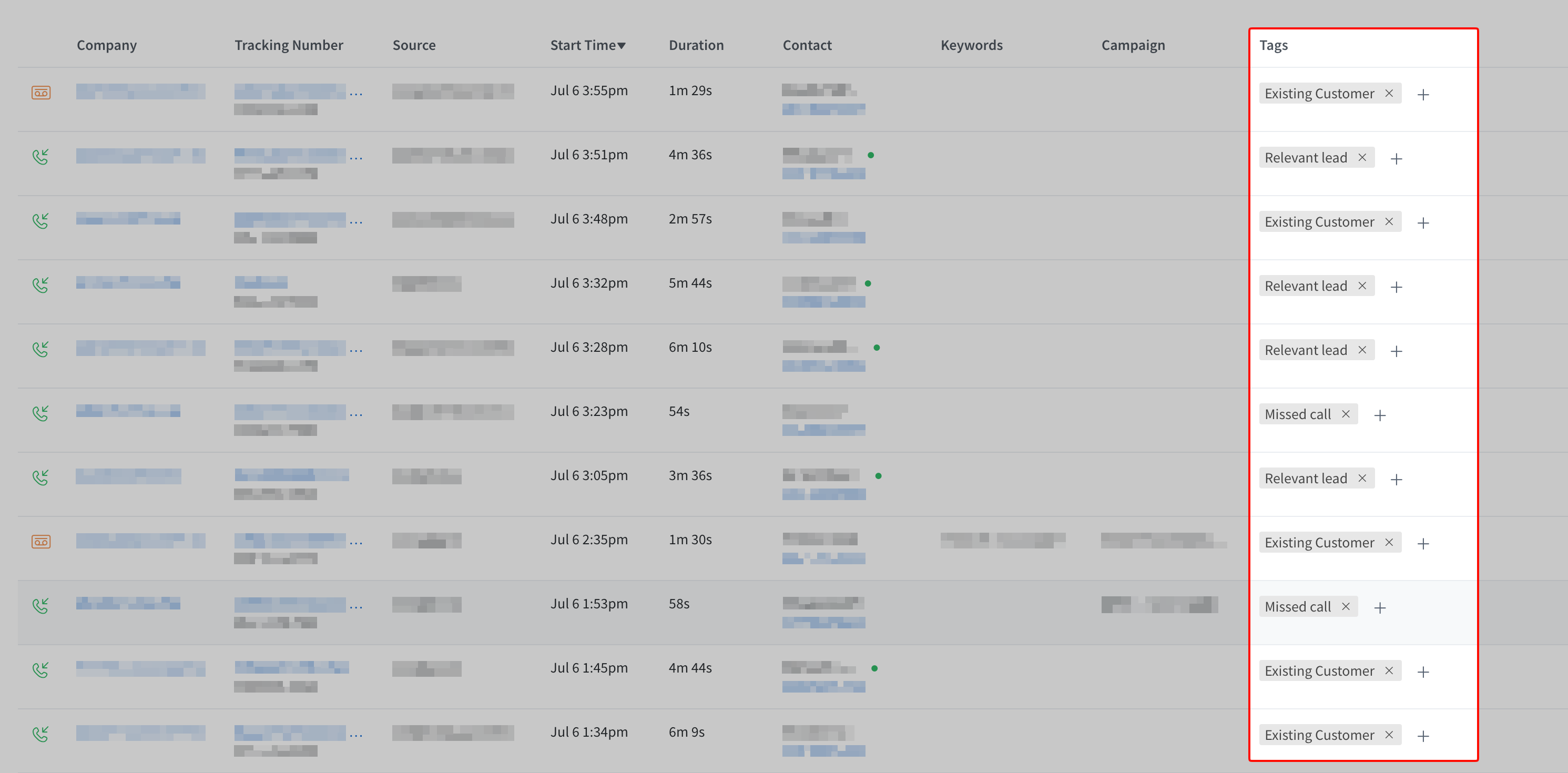Click the 'Jul 6 2:35pm' start time
Image resolution: width=1568 pixels, height=773 pixels.
pos(588,540)
